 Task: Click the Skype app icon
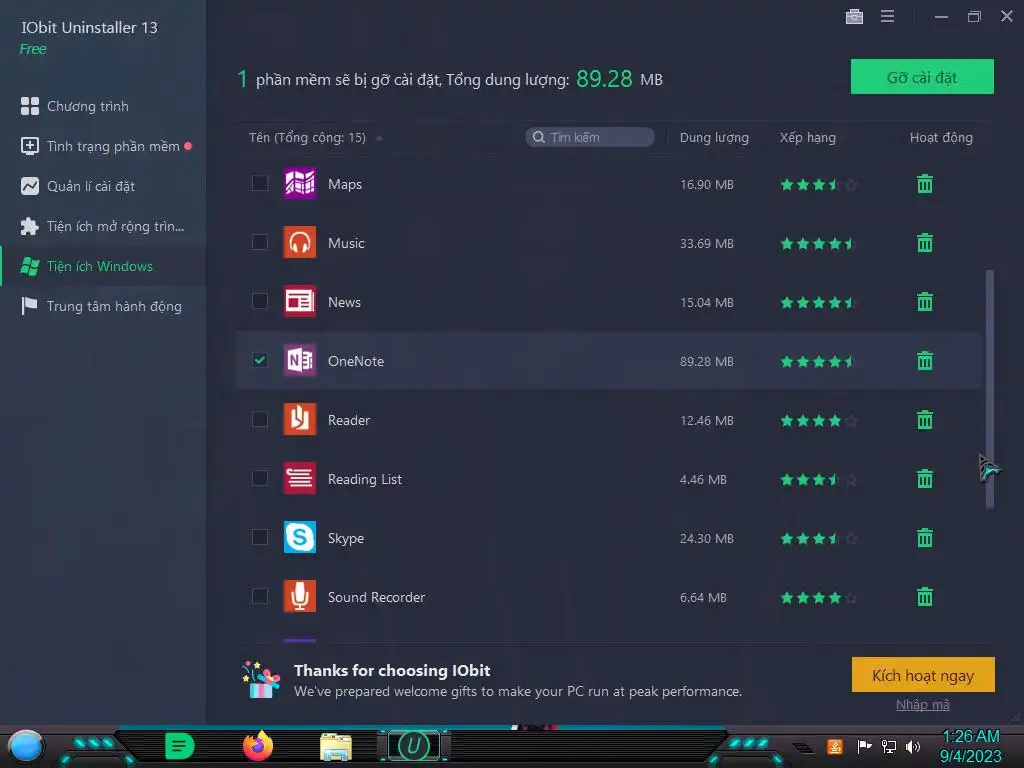pos(300,537)
